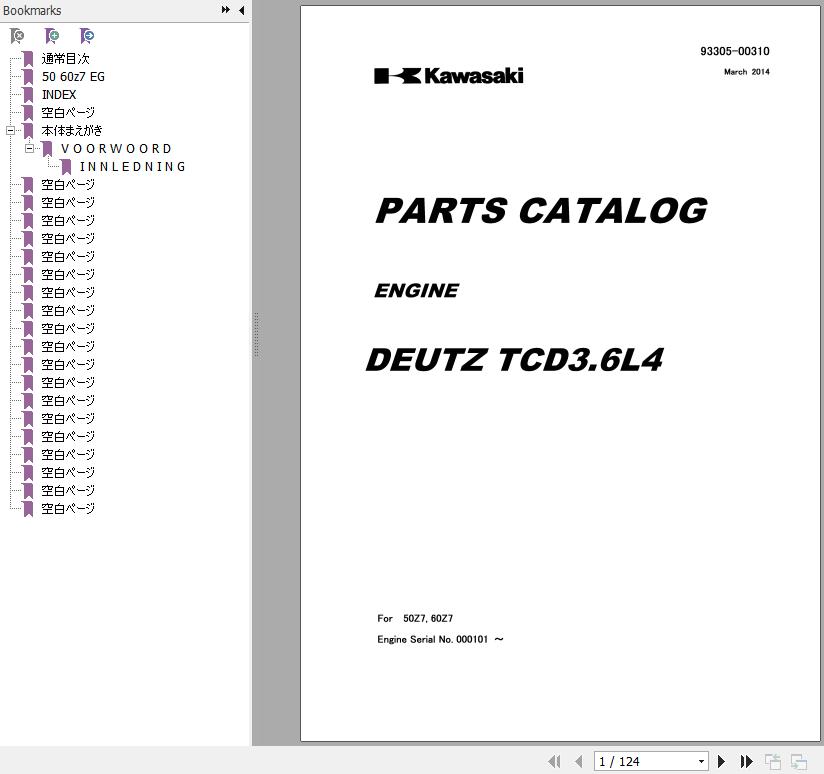The height and width of the screenshot is (774, 824).
Task: Click the PARTS CATALOG title on page
Action: click(541, 210)
